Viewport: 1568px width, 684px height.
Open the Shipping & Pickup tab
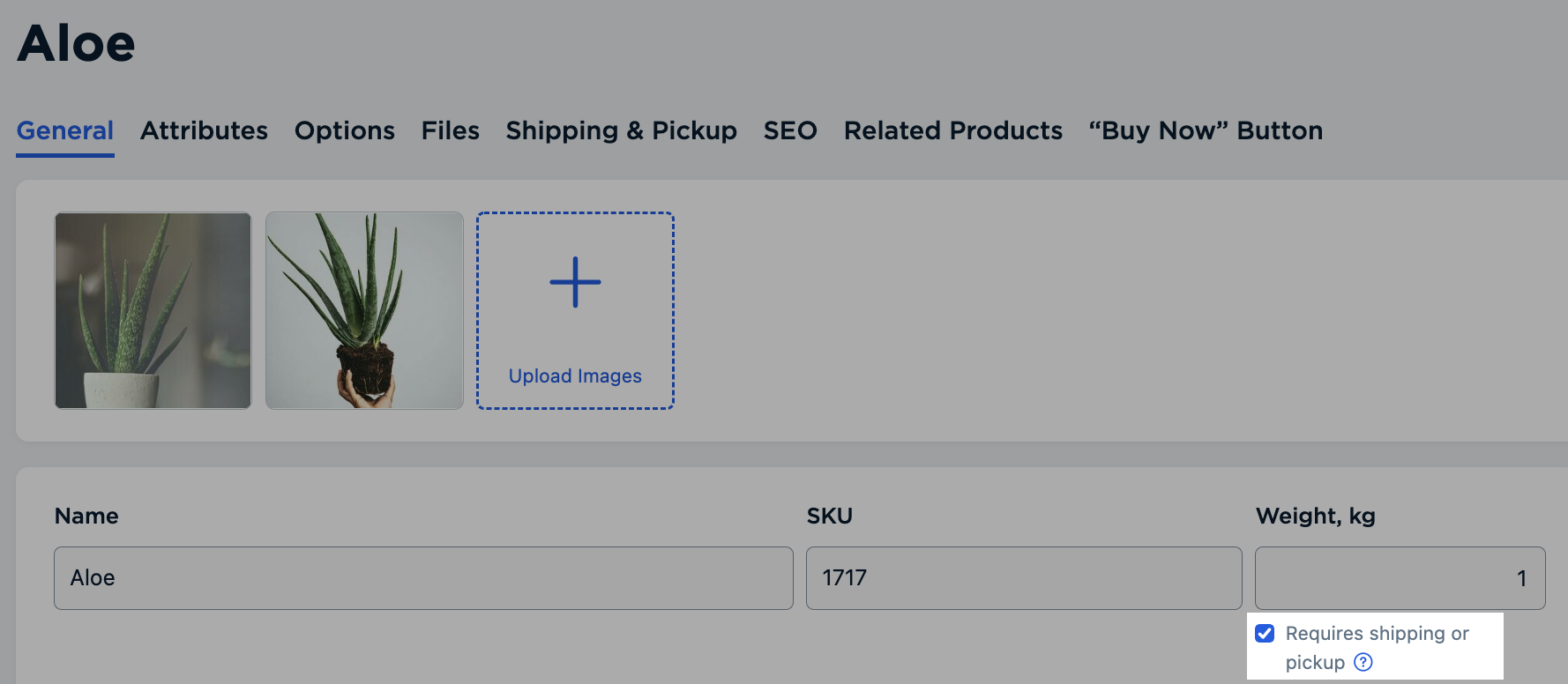click(x=621, y=130)
